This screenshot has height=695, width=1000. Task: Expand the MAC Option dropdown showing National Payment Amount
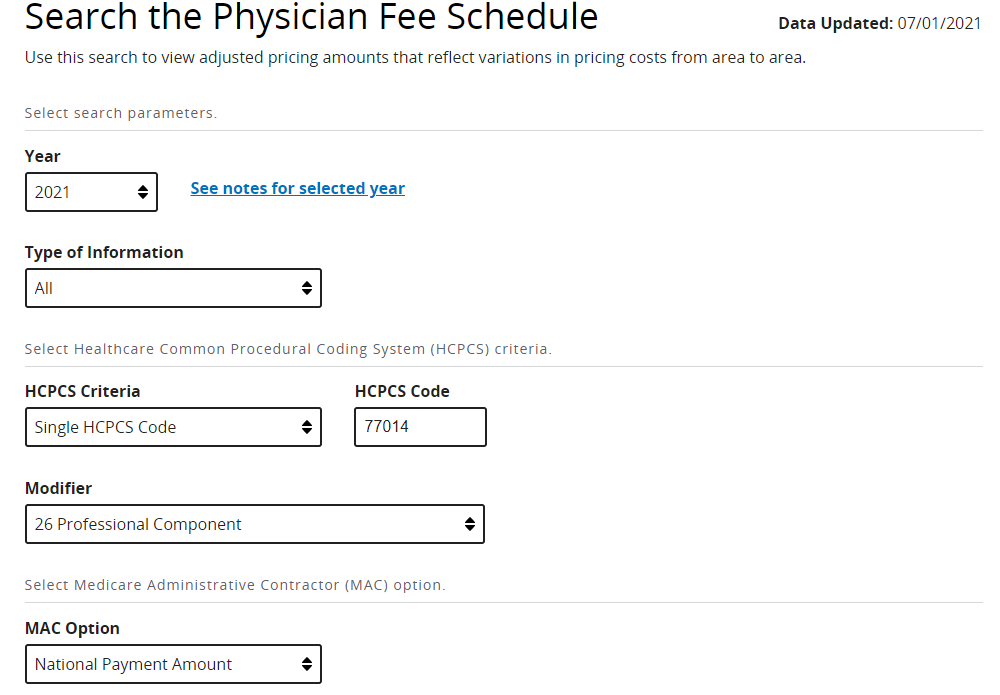tap(160, 664)
